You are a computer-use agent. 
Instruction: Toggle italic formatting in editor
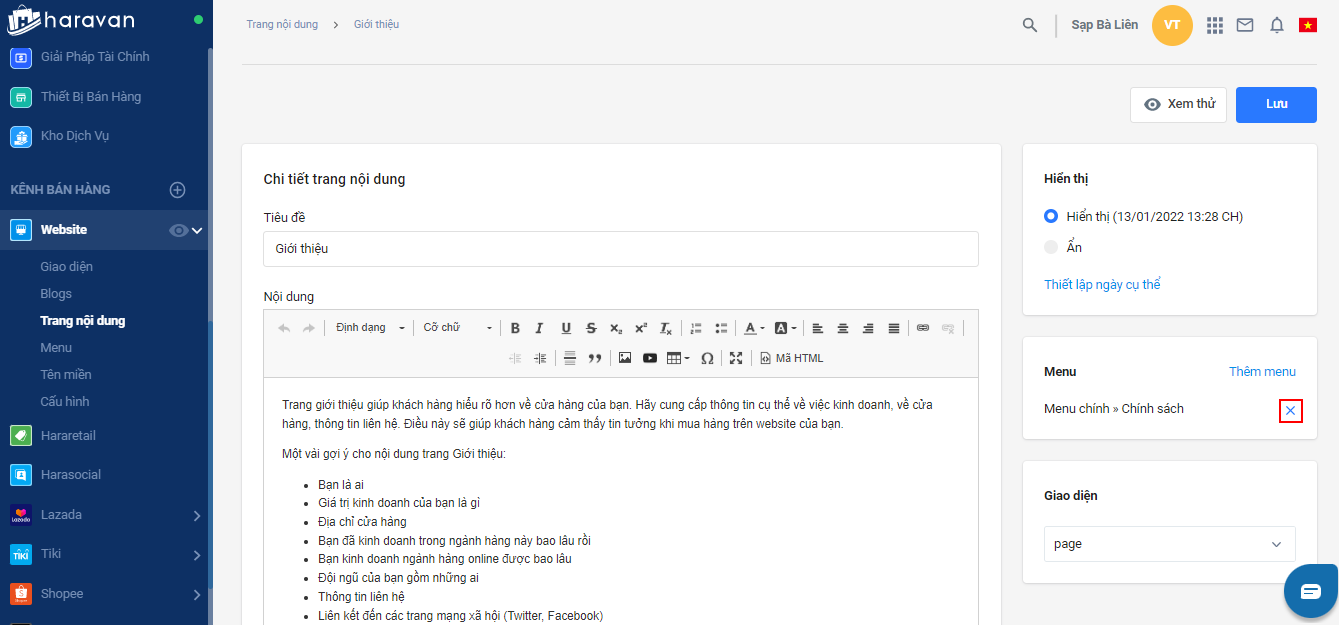click(x=540, y=328)
